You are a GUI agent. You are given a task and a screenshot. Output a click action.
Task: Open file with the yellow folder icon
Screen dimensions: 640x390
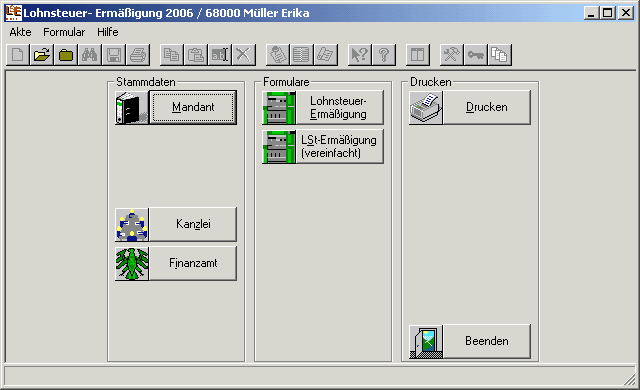tap(42, 55)
